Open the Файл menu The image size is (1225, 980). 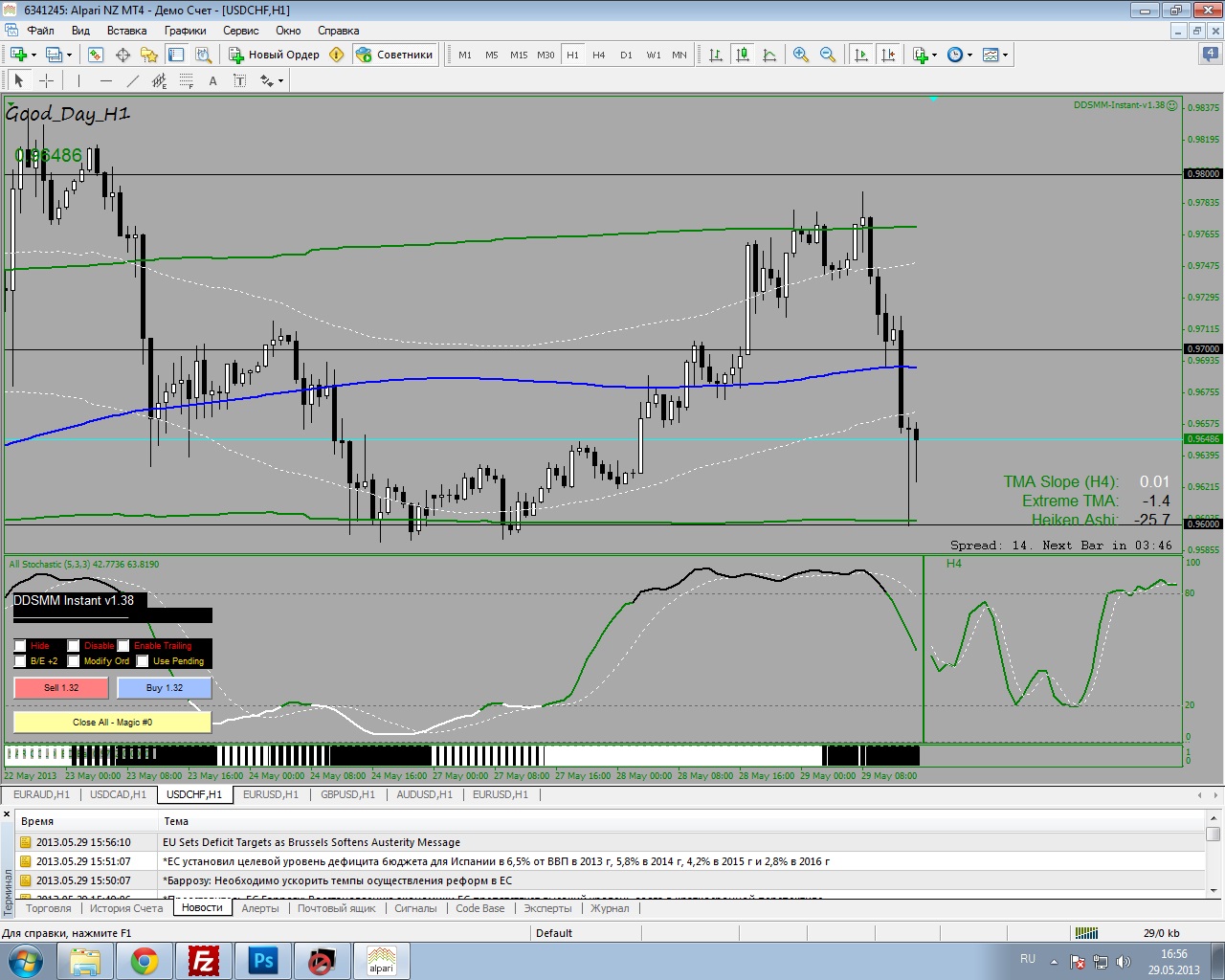tap(41, 31)
